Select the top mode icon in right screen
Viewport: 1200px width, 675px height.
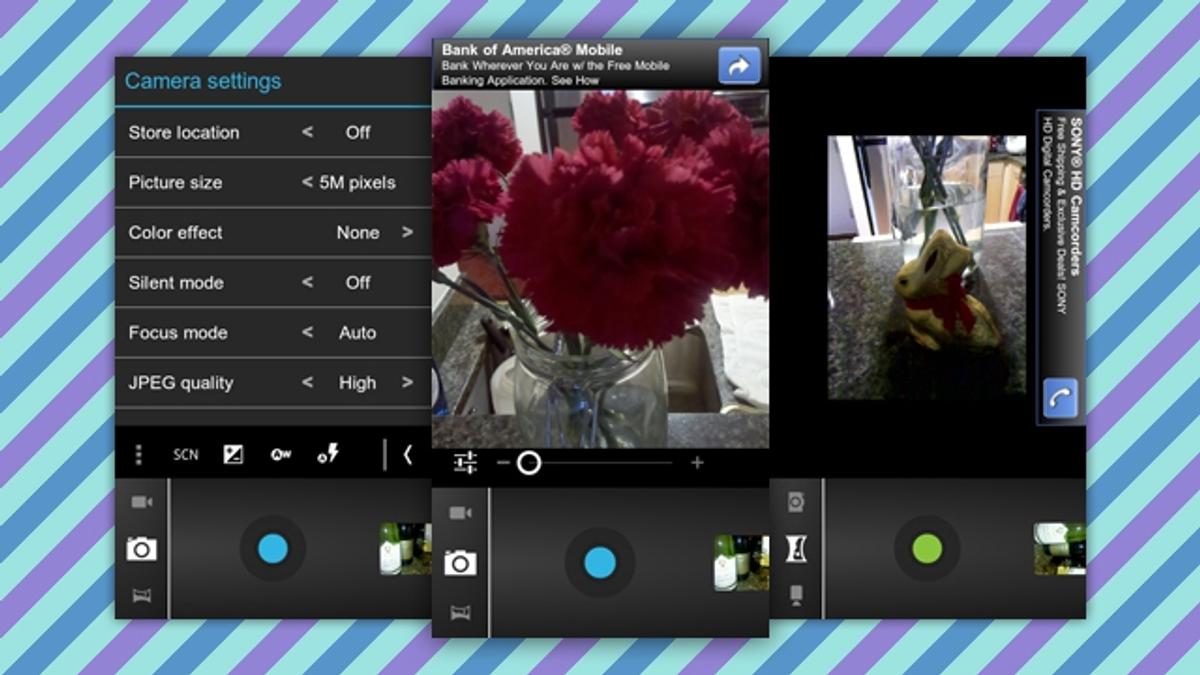pos(796,502)
